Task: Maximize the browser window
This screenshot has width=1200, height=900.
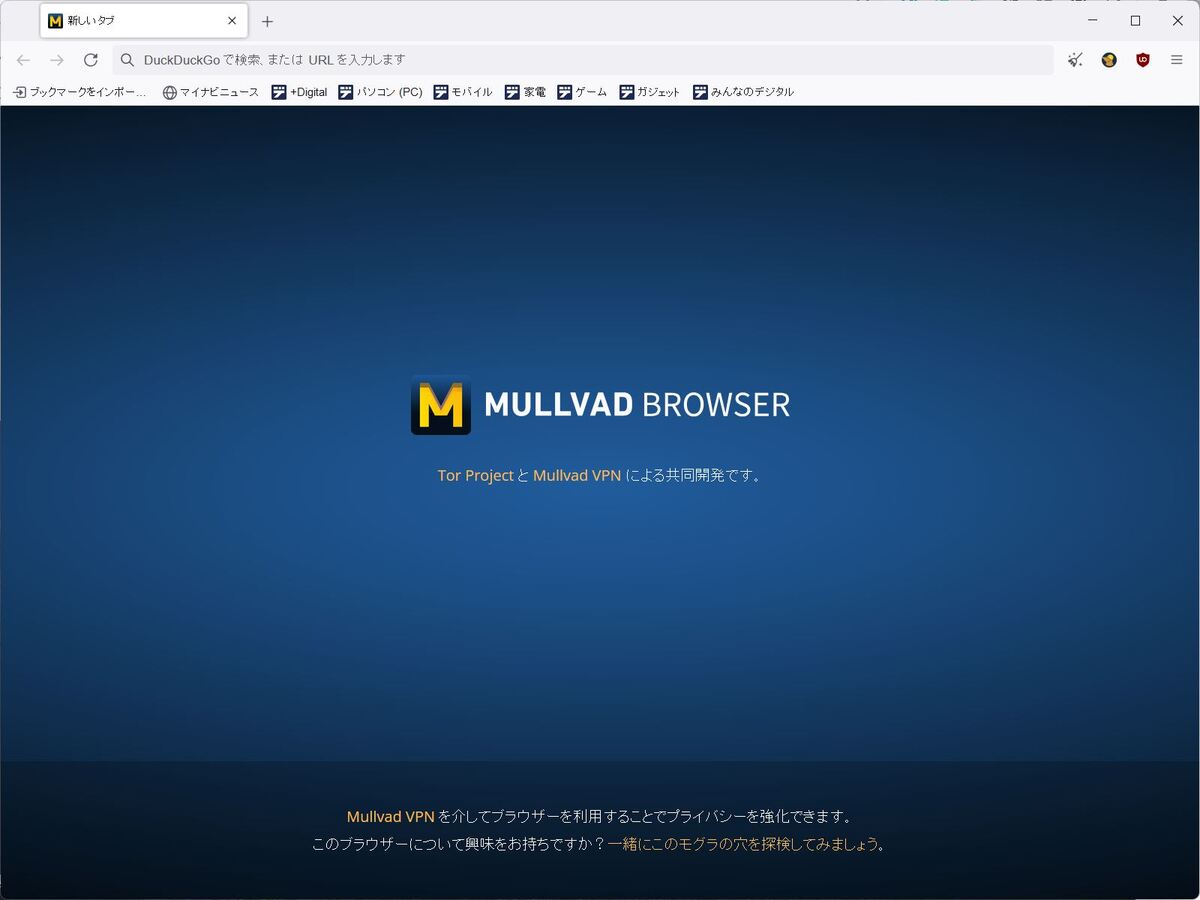Action: (x=1135, y=21)
